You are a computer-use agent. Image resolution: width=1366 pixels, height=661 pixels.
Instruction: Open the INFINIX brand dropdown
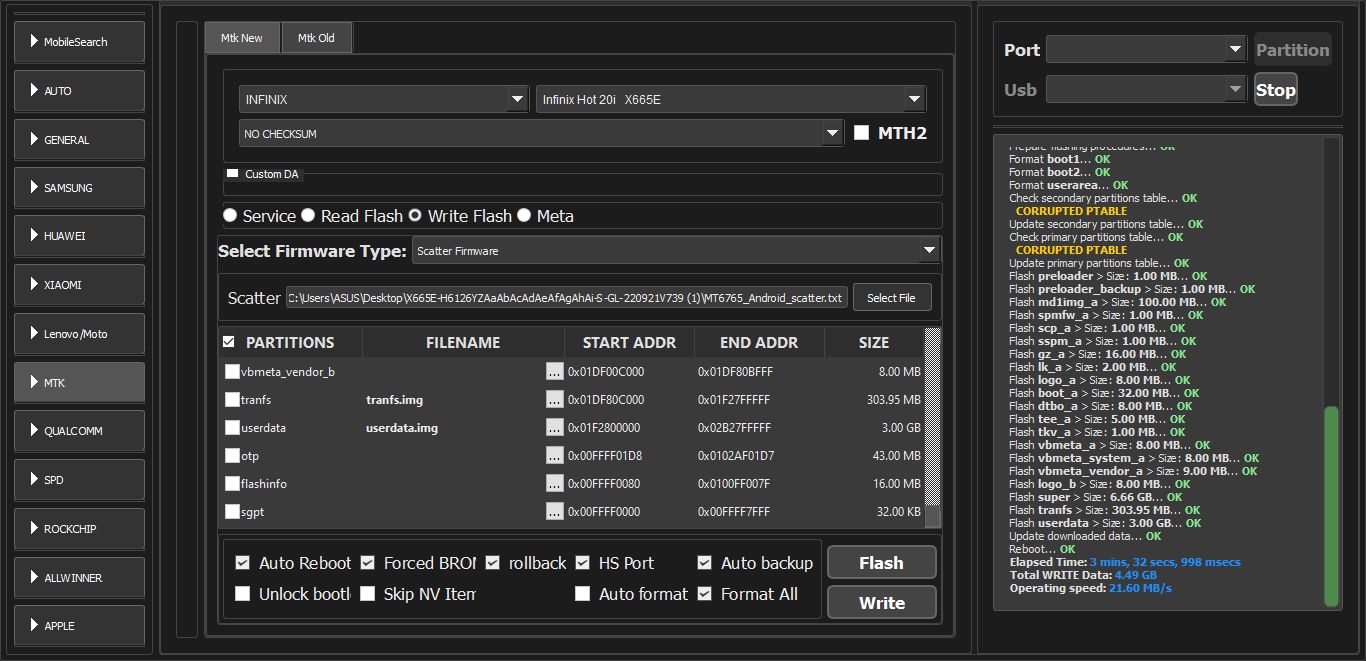tap(384, 99)
